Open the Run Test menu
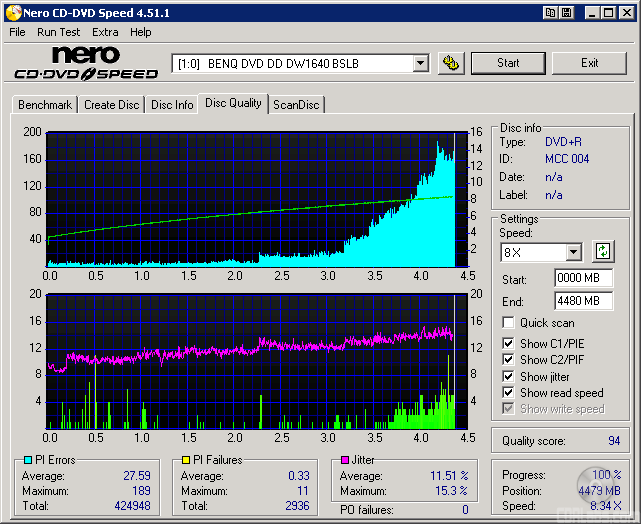The image size is (641, 524). [x=59, y=32]
